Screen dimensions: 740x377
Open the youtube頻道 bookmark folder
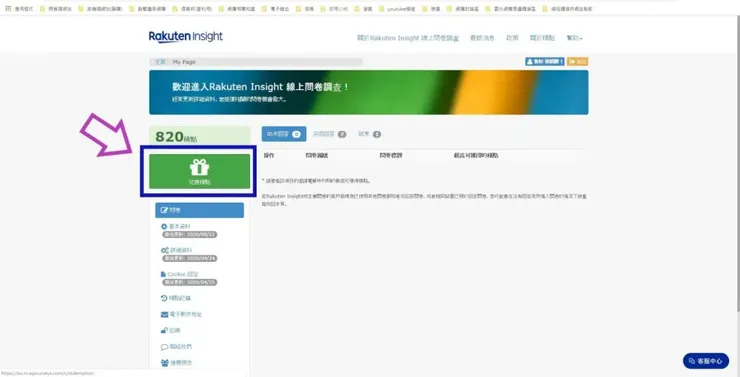397,9
